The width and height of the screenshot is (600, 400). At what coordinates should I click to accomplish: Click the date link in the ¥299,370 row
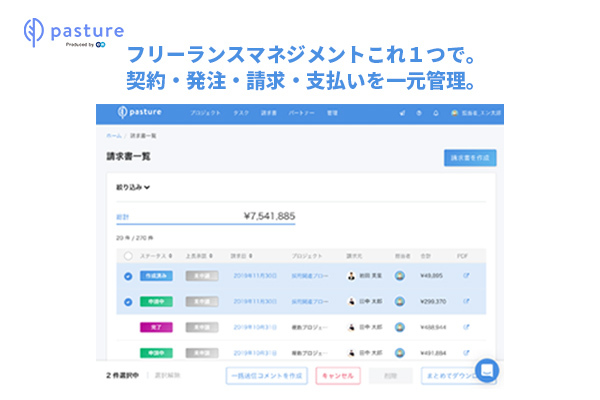(x=255, y=301)
